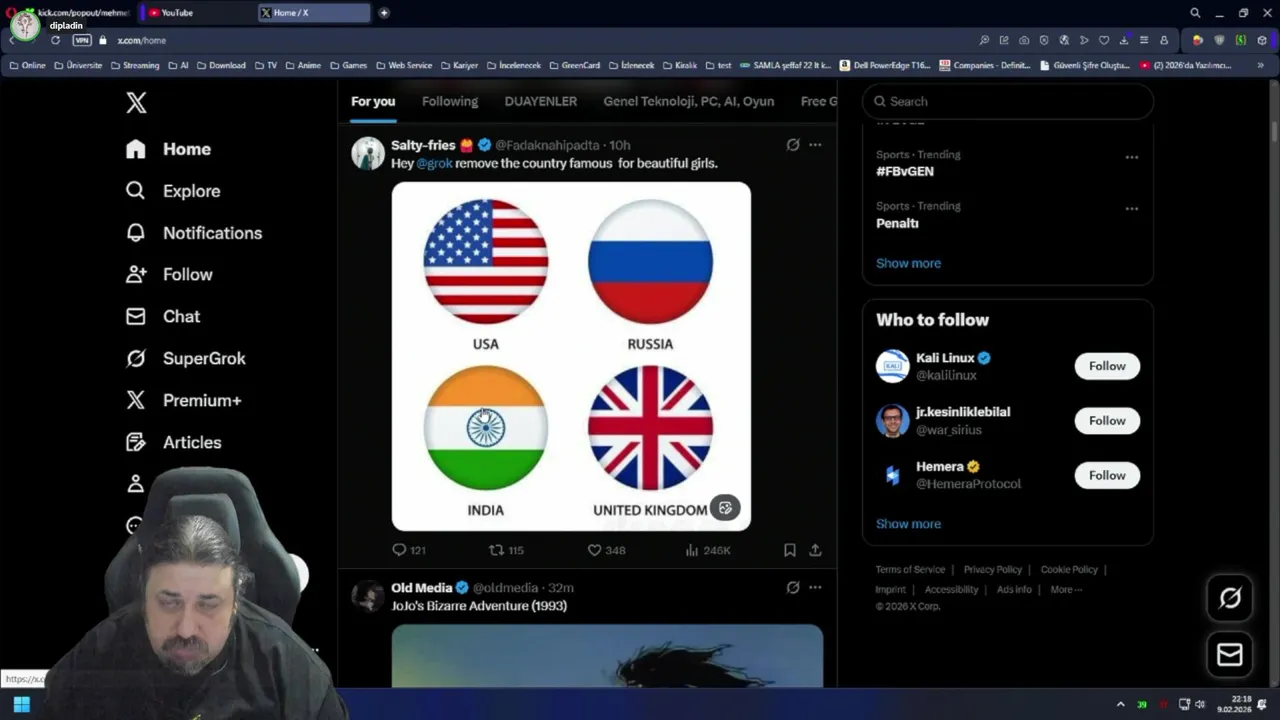
Task: Open more options on Old Media post
Action: click(815, 588)
